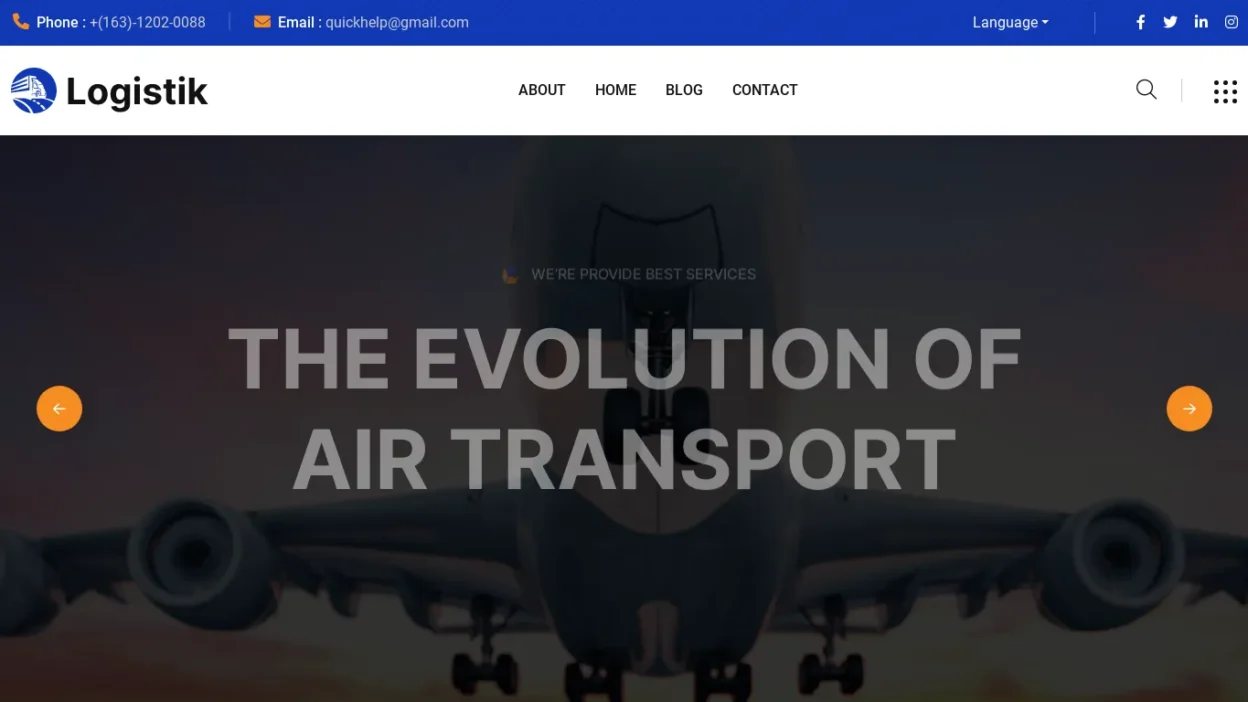Select the HOME menu item
The image size is (1248, 702).
[x=616, y=90]
